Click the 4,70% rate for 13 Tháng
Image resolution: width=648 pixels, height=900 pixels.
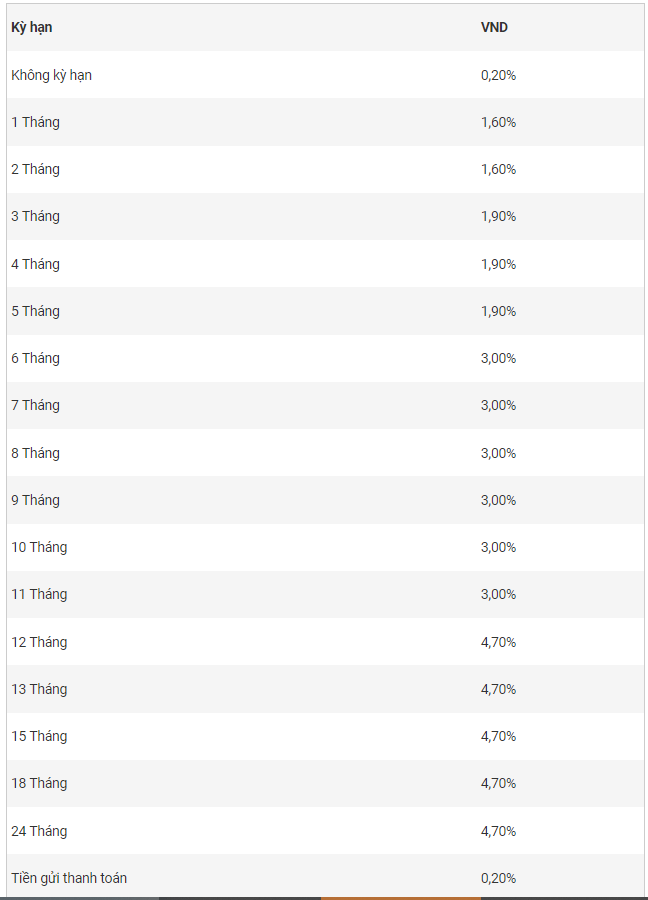[498, 689]
